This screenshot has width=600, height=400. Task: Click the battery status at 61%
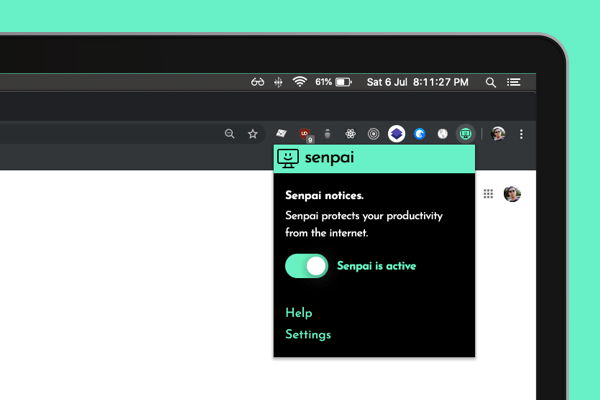coord(333,83)
